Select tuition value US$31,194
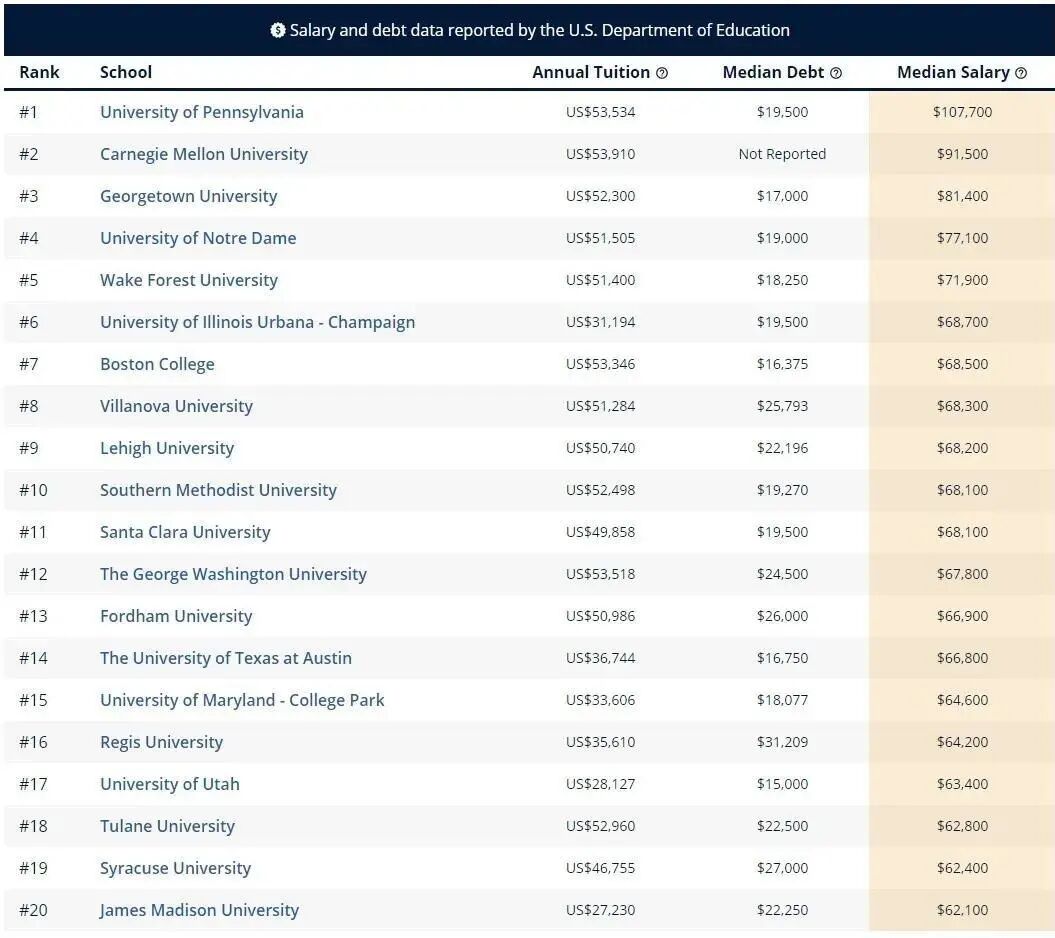The image size is (1055, 938). coord(600,322)
